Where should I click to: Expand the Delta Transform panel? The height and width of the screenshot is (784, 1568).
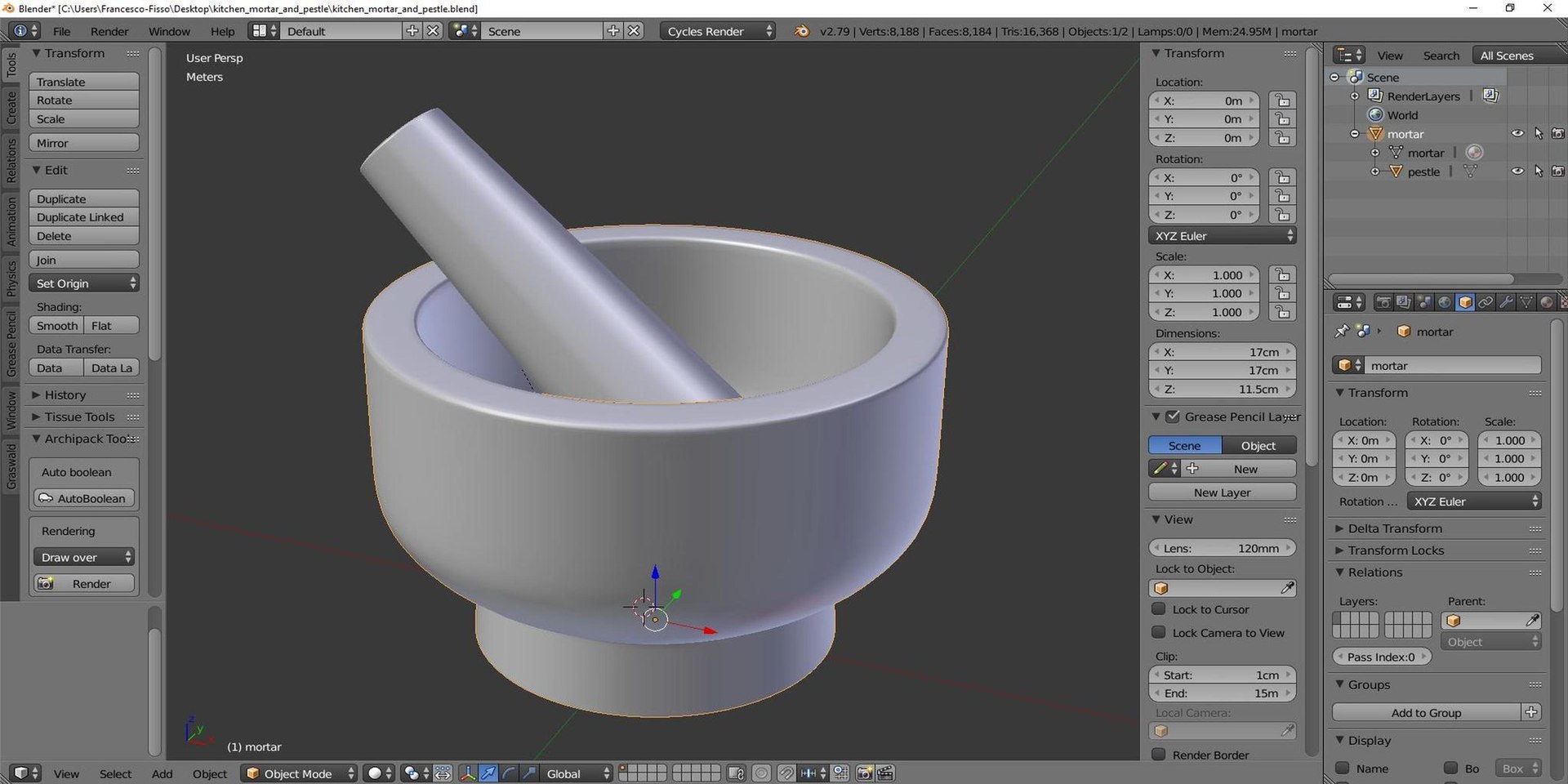click(1394, 528)
